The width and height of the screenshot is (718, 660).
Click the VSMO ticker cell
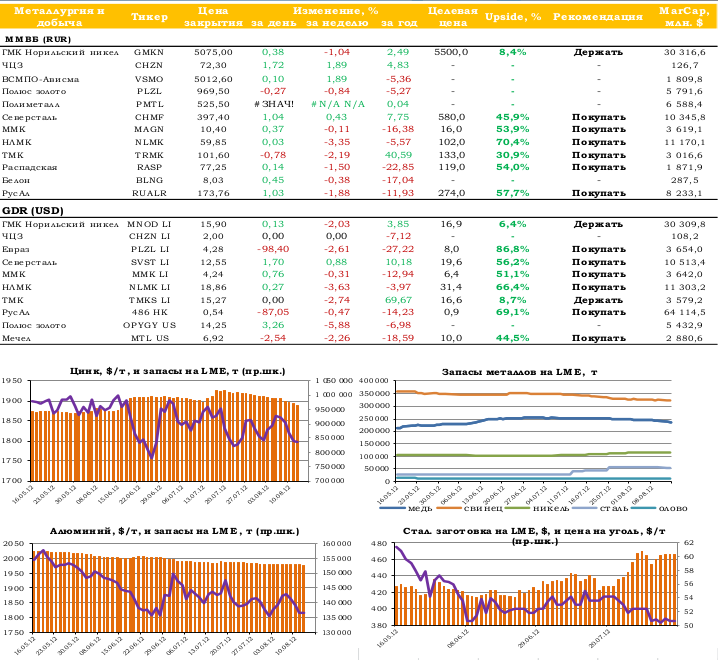click(x=149, y=79)
